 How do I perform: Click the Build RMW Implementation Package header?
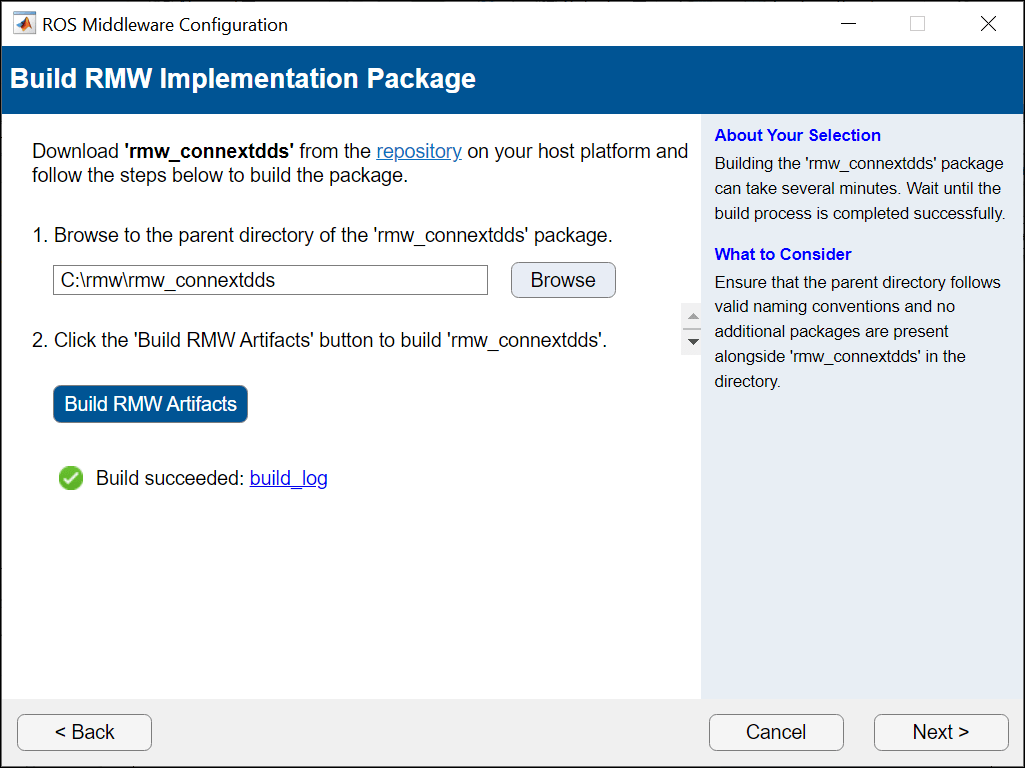(243, 78)
